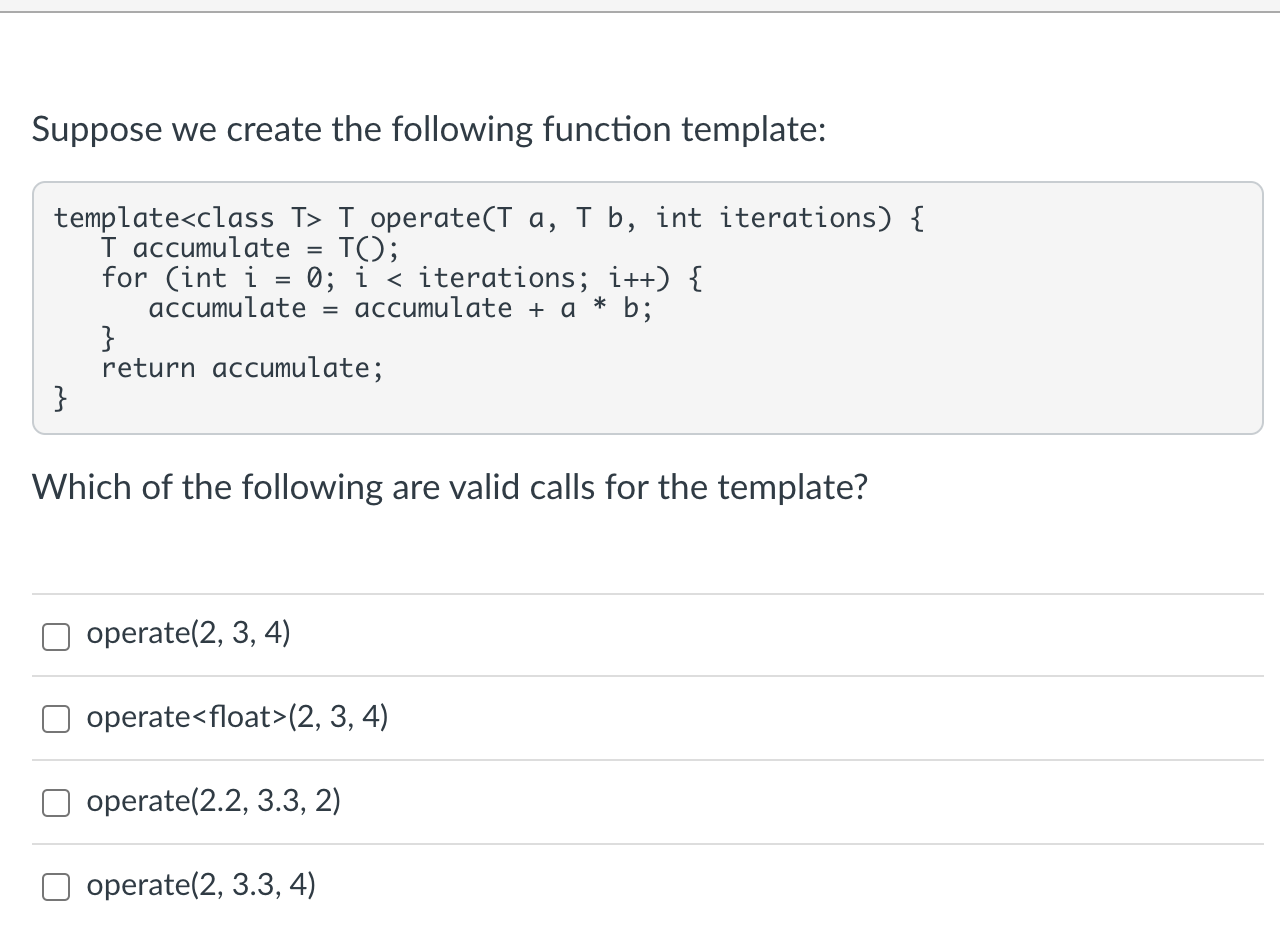The image size is (1280, 940).
Task: Click the 'Which of the following are valid calls' question
Action: tap(450, 488)
